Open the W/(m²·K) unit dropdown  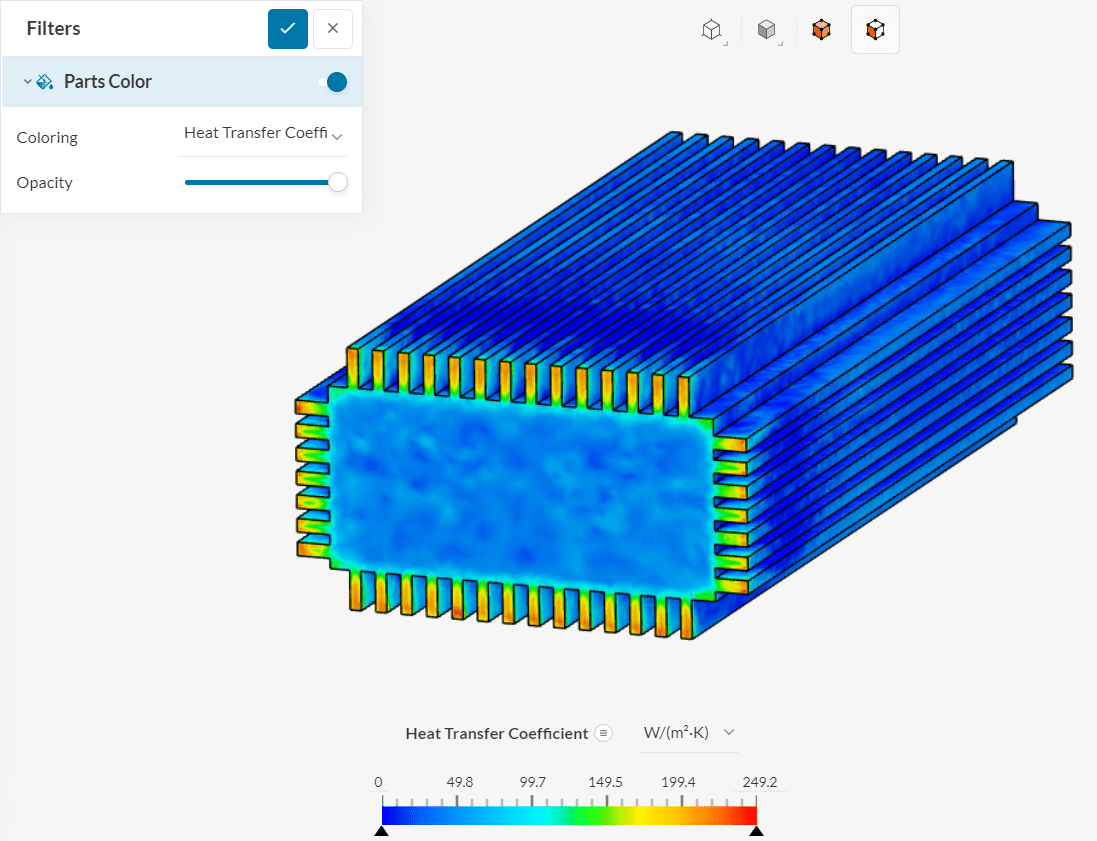point(688,733)
